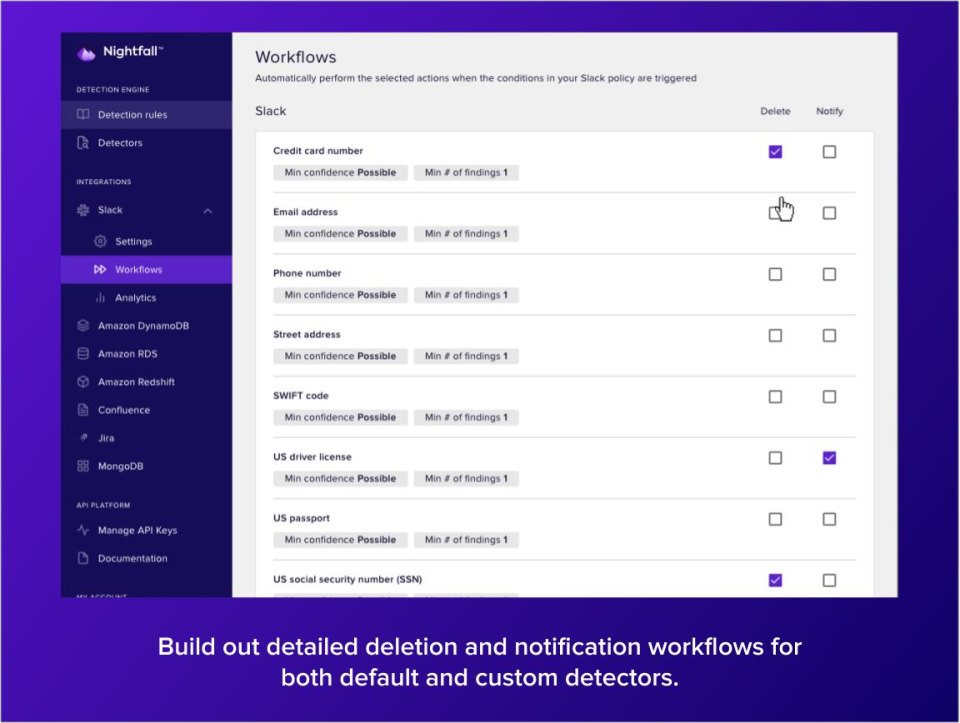Open Settings using the gear icon
The width and height of the screenshot is (960, 723).
point(100,242)
